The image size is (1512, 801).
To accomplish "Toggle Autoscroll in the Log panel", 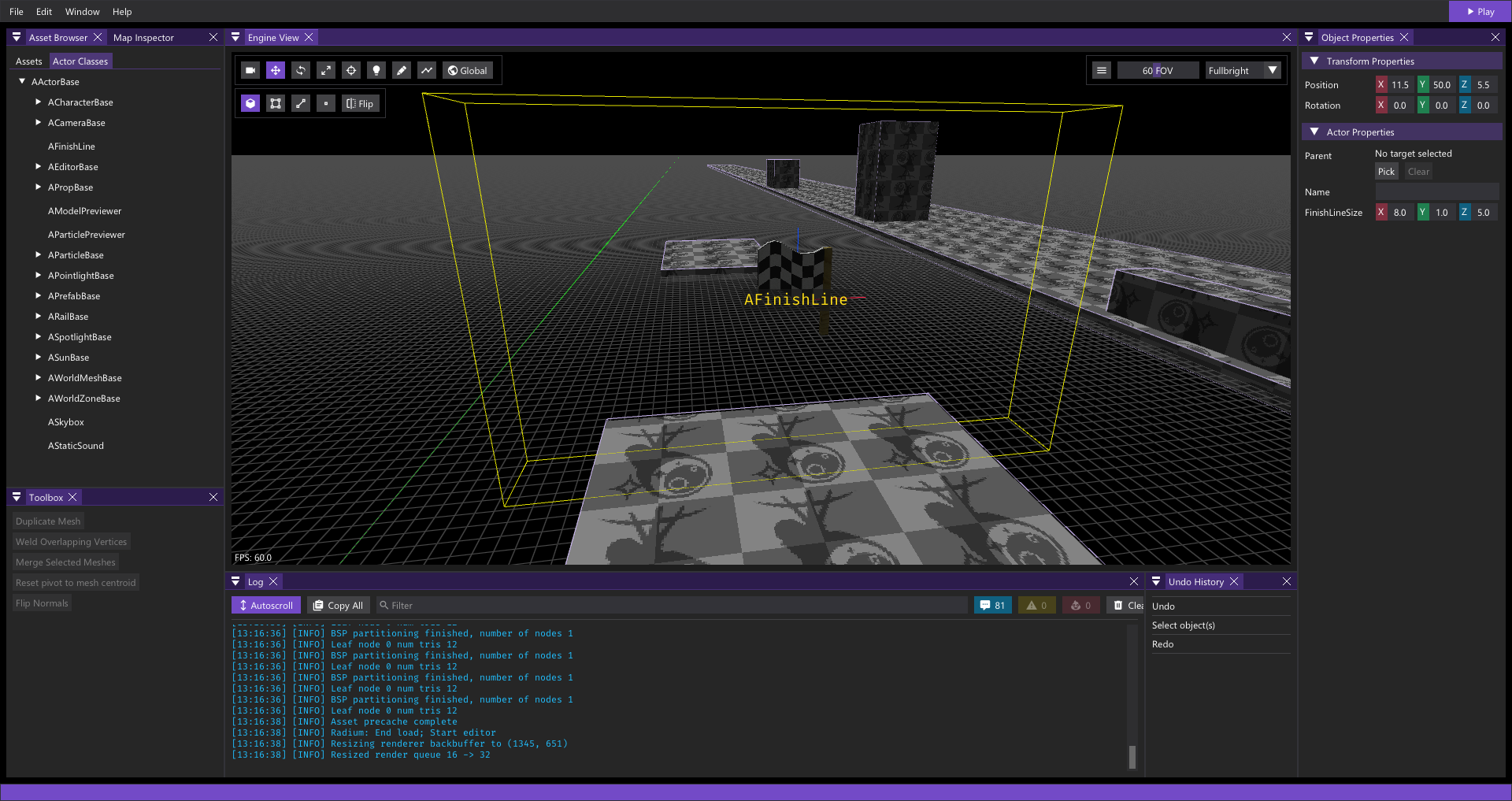I will pos(265,606).
